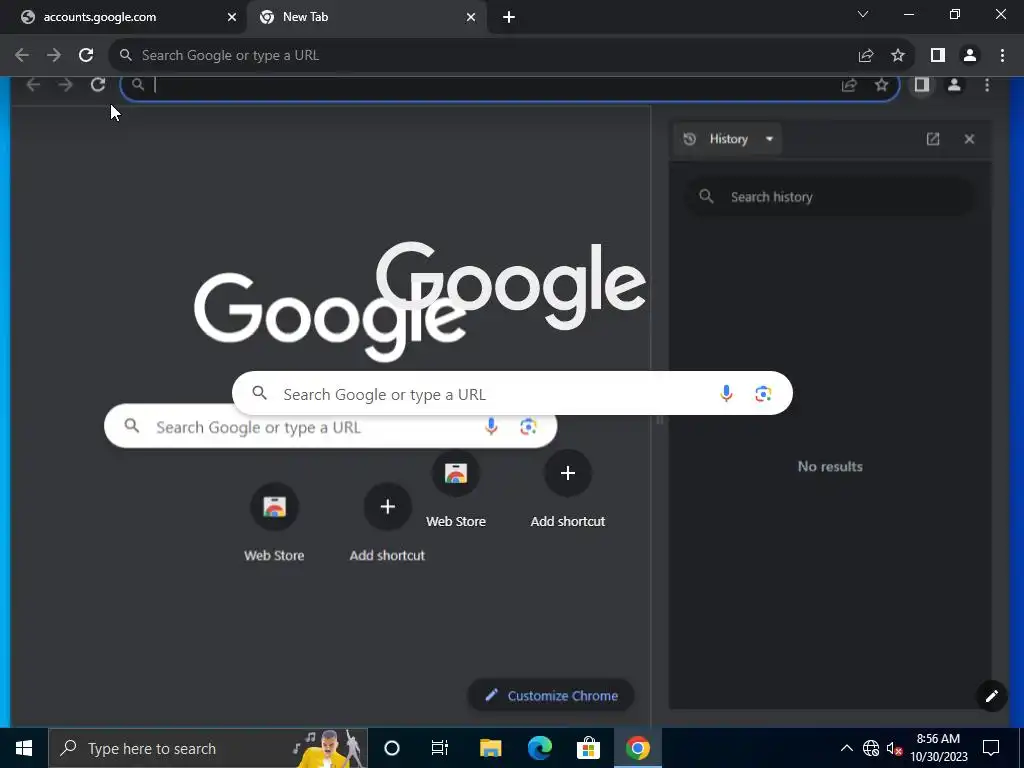Open the left-hand Web Store shortcut
The height and width of the screenshot is (768, 1024).
[x=274, y=524]
